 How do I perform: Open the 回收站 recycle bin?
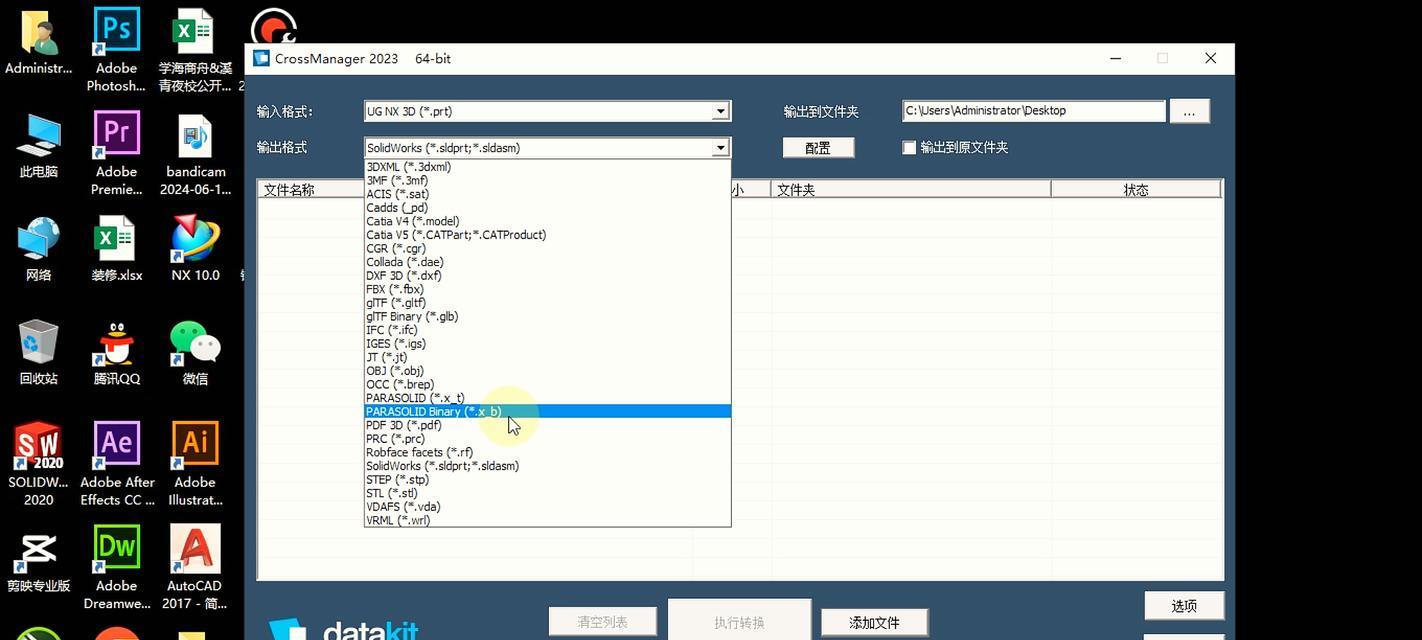click(x=38, y=352)
